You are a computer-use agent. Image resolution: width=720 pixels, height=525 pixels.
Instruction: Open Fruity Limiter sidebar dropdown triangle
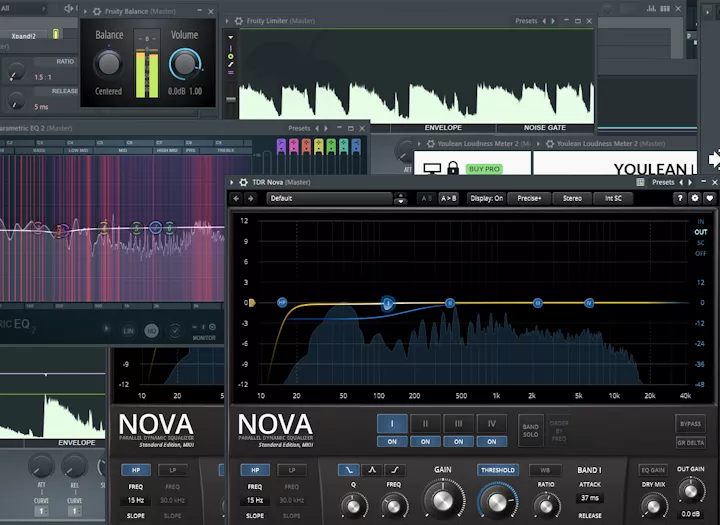231,37
